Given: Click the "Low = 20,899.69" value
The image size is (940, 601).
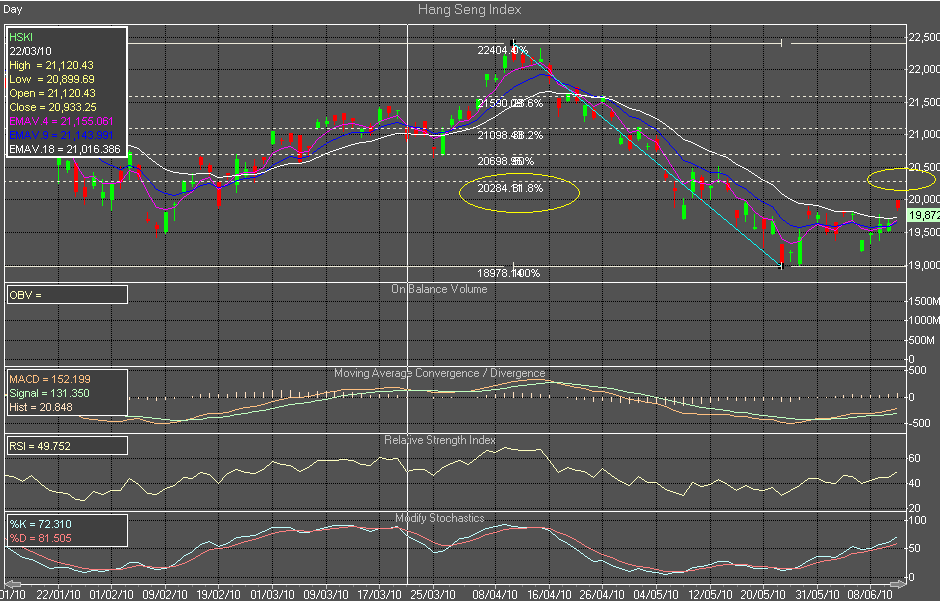Looking at the screenshot, I should tap(52, 79).
